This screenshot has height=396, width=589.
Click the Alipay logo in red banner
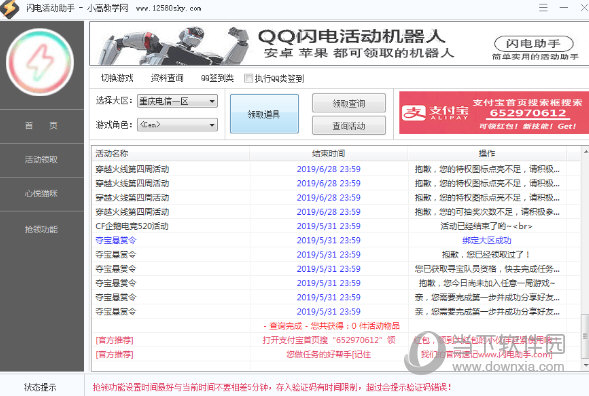click(x=435, y=112)
